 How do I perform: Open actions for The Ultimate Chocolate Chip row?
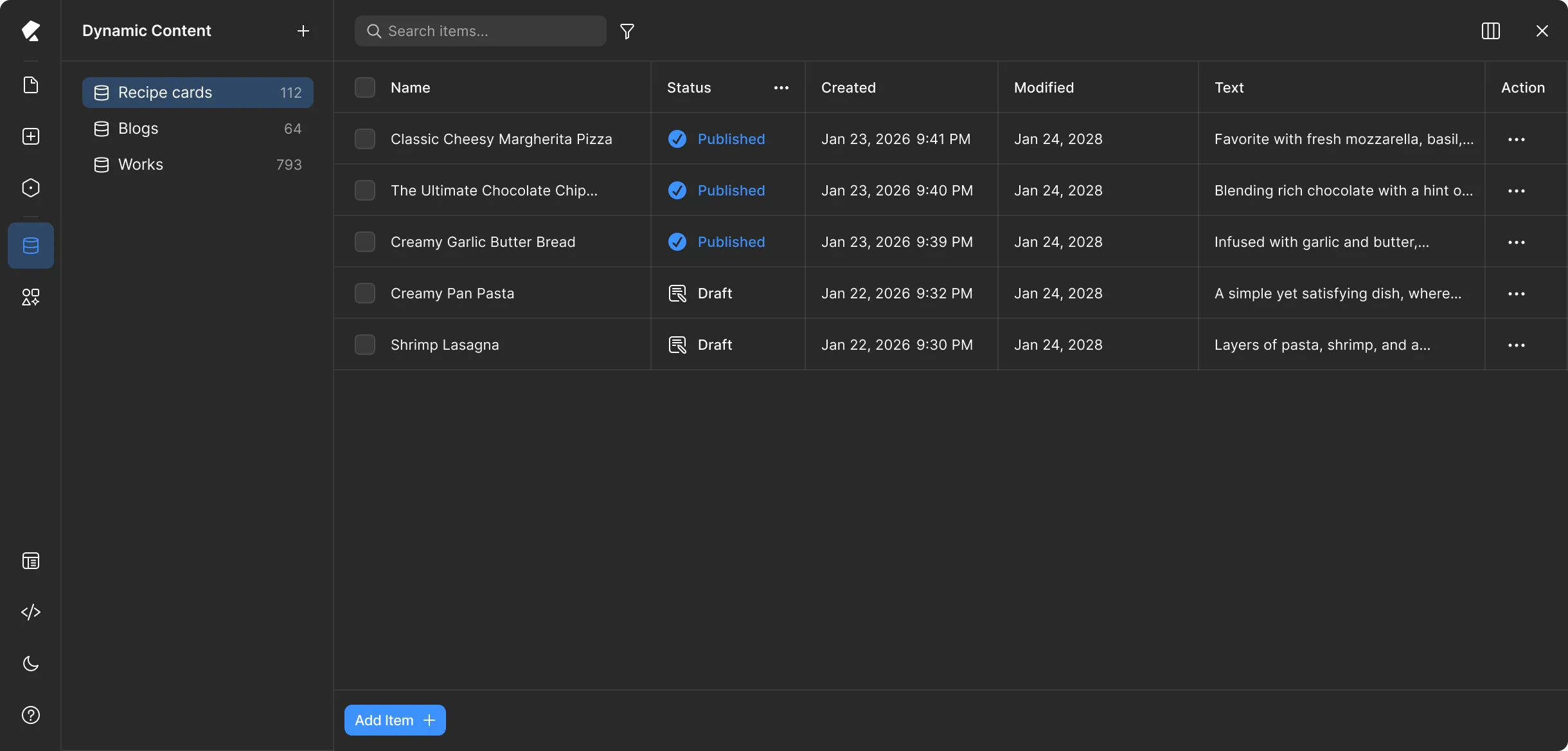(1517, 190)
